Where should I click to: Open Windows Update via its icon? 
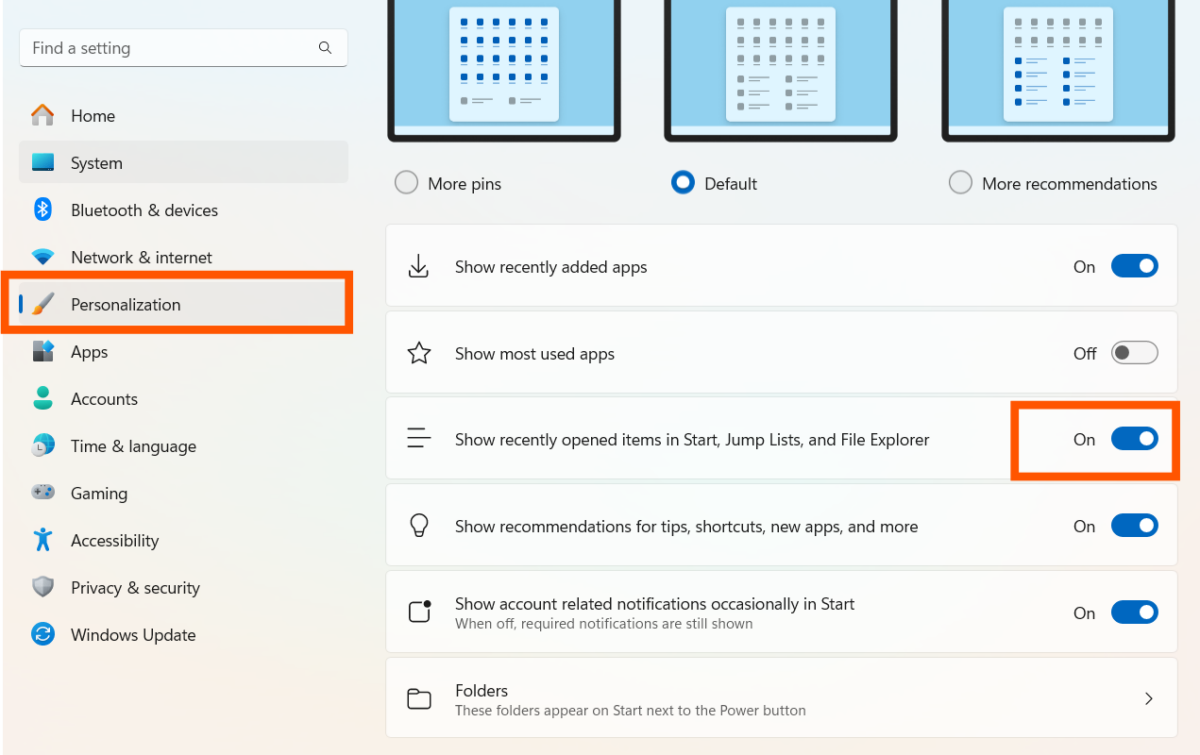click(x=44, y=634)
